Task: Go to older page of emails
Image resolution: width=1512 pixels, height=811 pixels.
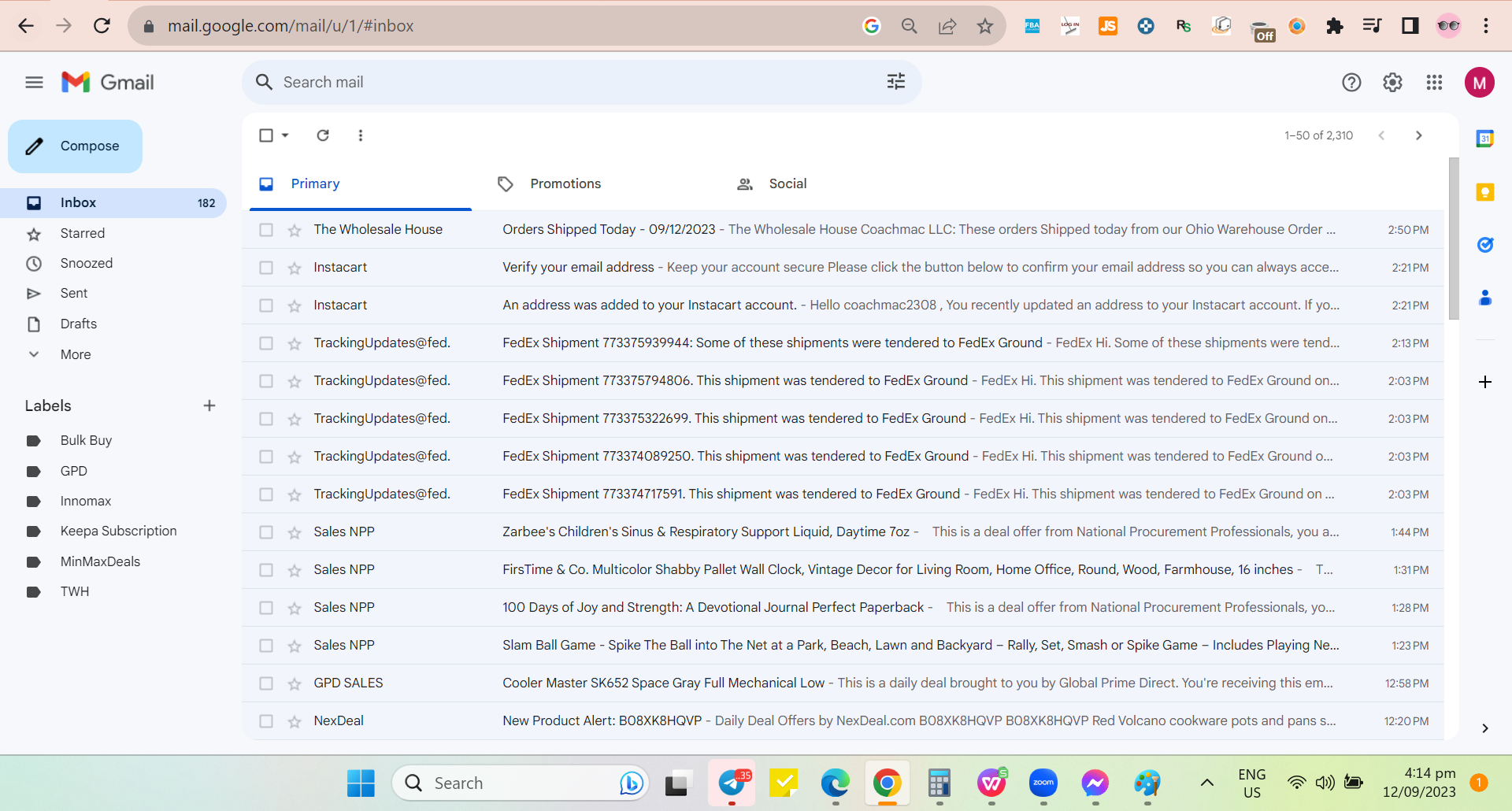Action: pyautogui.click(x=1419, y=135)
